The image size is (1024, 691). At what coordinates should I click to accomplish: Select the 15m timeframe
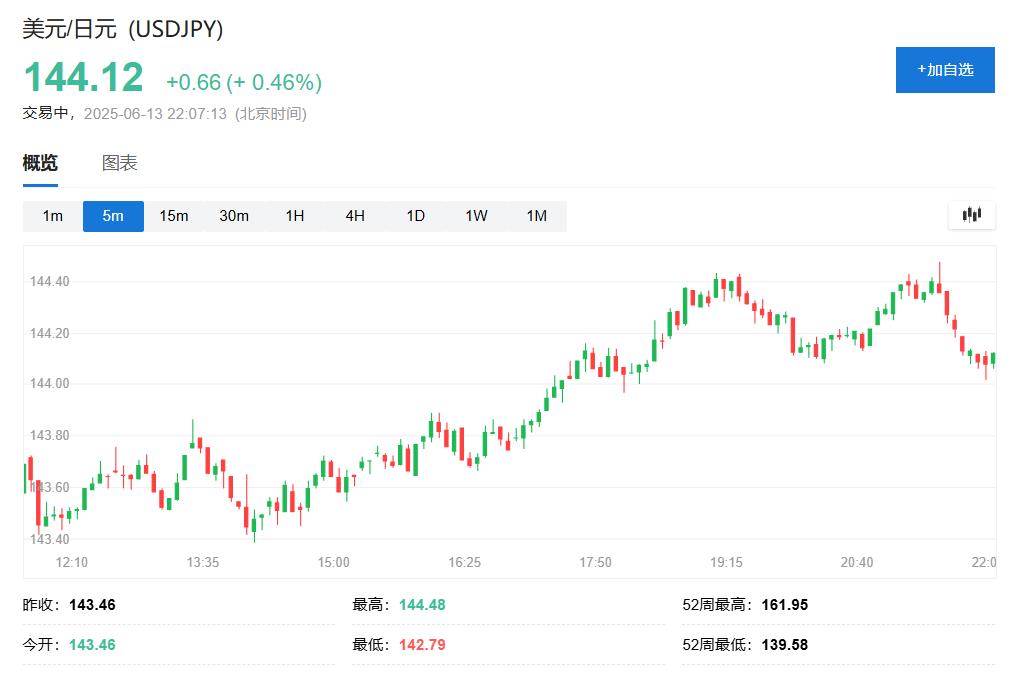174,216
